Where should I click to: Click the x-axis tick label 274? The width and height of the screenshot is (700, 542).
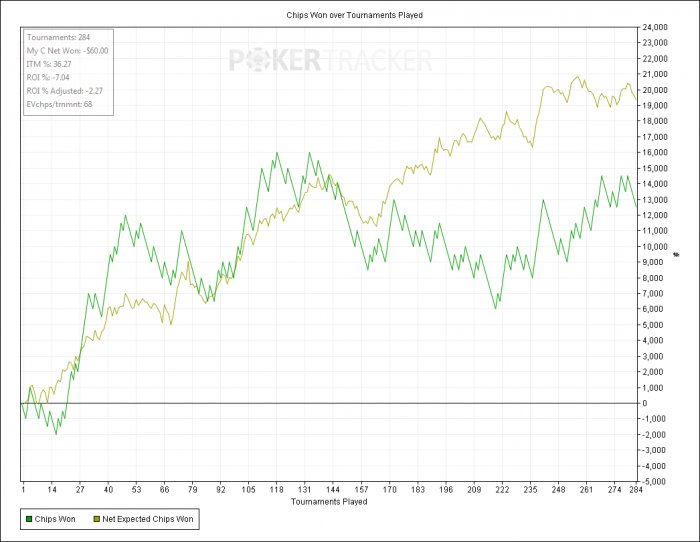click(614, 490)
